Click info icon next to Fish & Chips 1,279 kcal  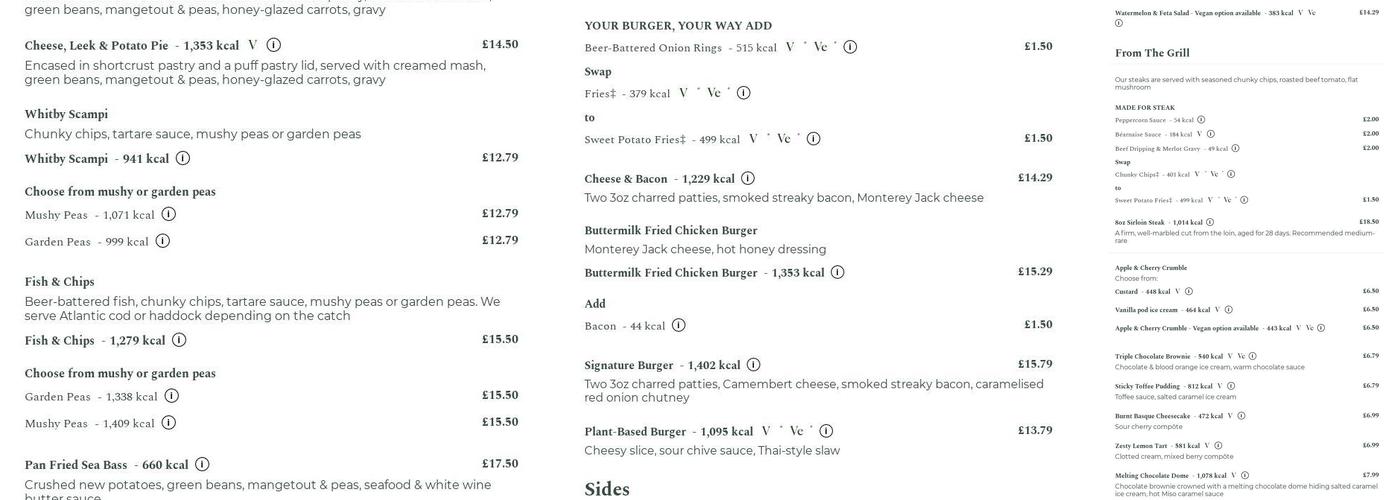(179, 340)
